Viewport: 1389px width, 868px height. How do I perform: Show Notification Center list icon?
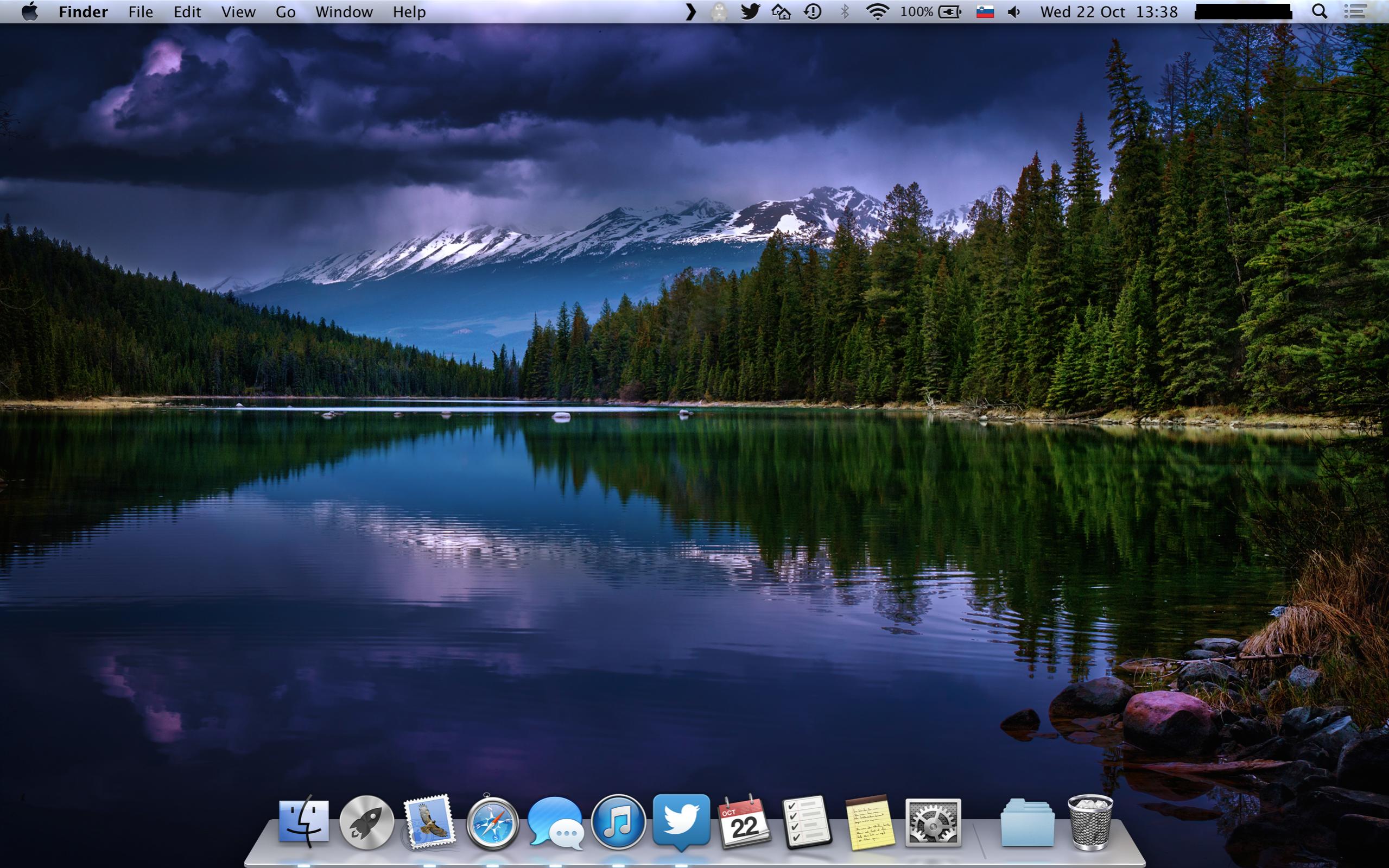(1355, 11)
